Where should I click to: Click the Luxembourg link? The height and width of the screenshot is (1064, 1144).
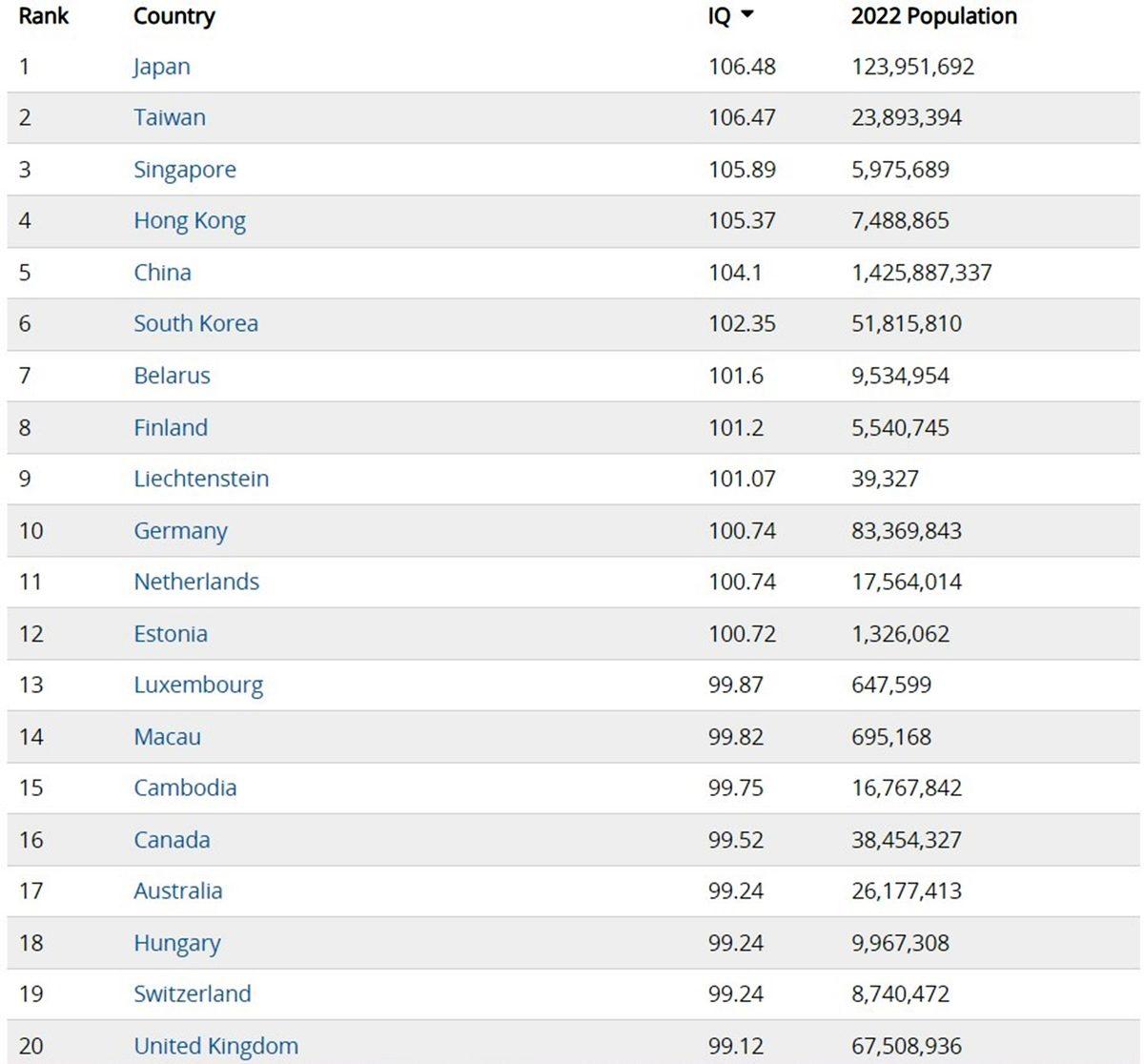197,685
